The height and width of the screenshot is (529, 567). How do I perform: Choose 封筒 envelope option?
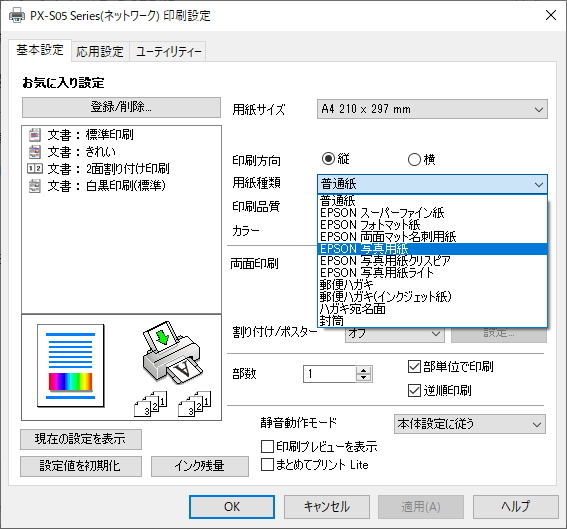click(432, 320)
